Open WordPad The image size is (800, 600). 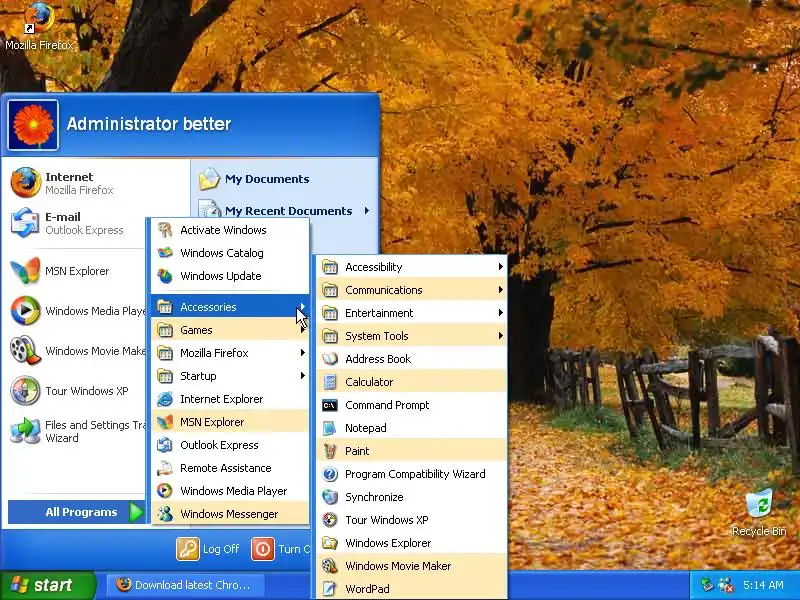tap(412, 589)
